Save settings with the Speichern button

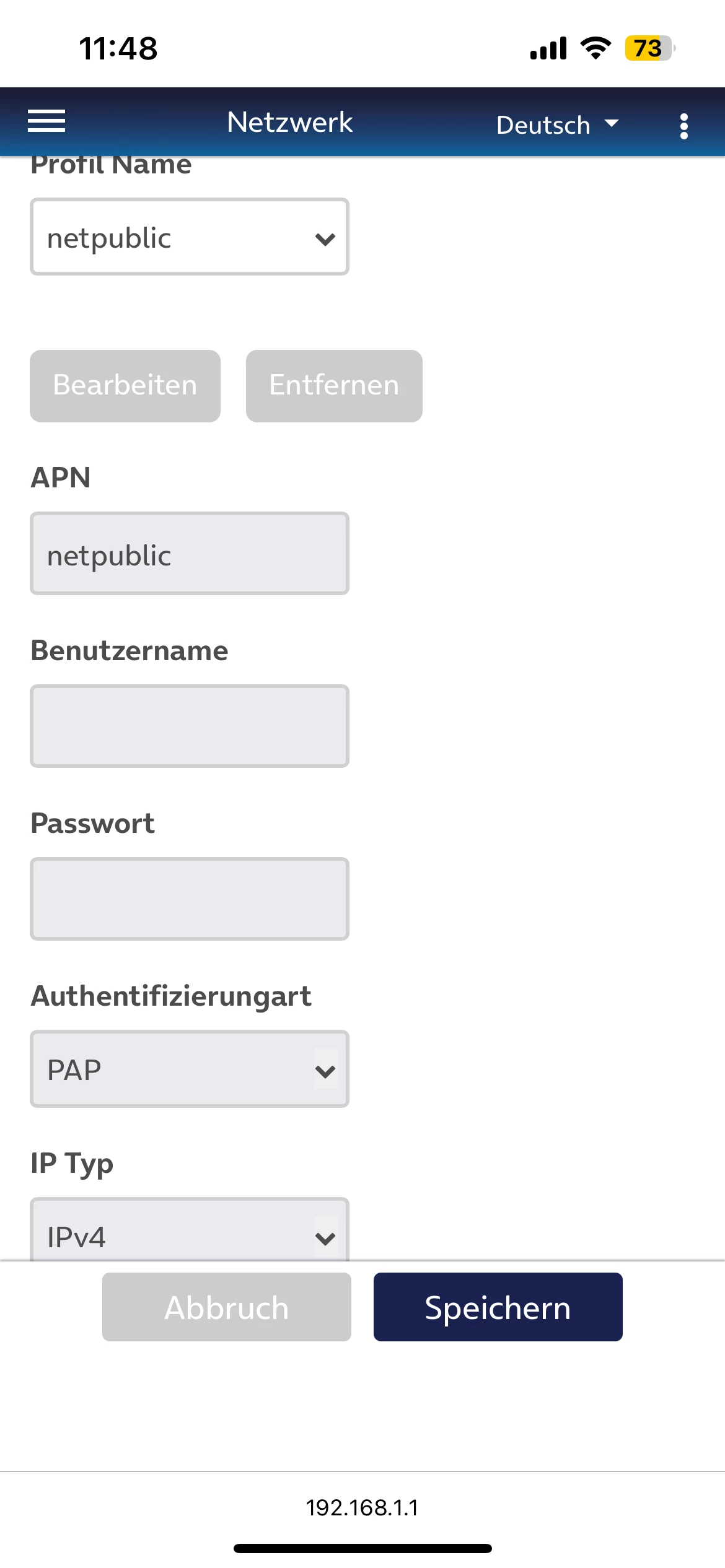(x=498, y=1307)
